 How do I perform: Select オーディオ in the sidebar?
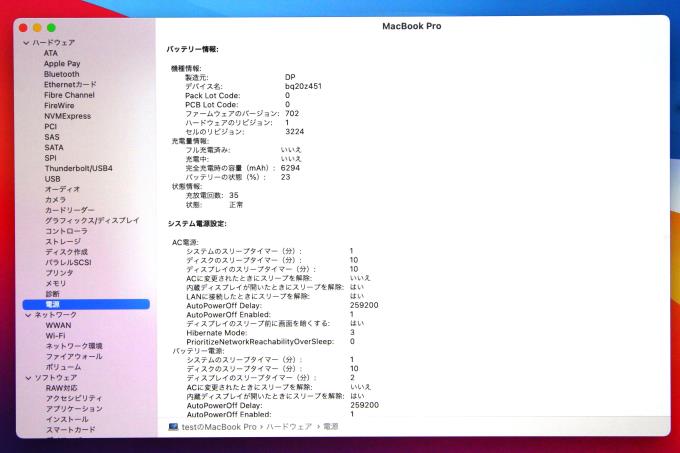coord(62,189)
